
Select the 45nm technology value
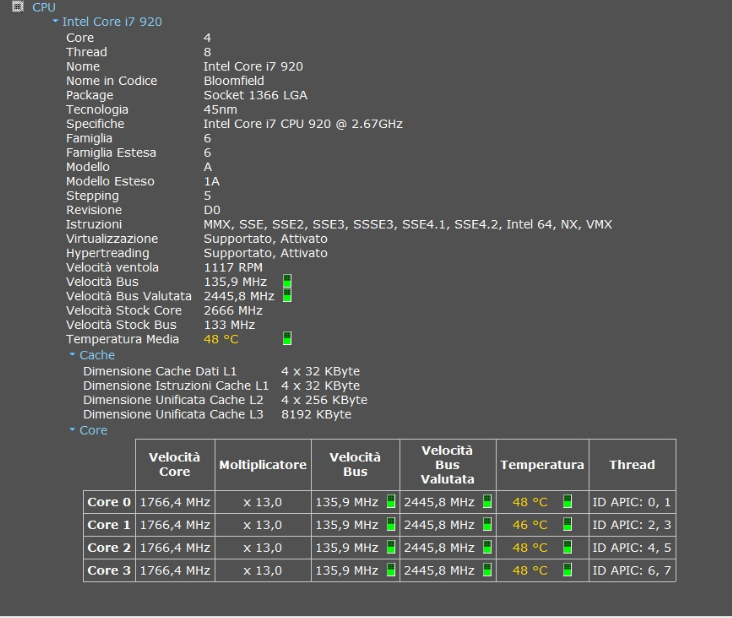click(220, 110)
